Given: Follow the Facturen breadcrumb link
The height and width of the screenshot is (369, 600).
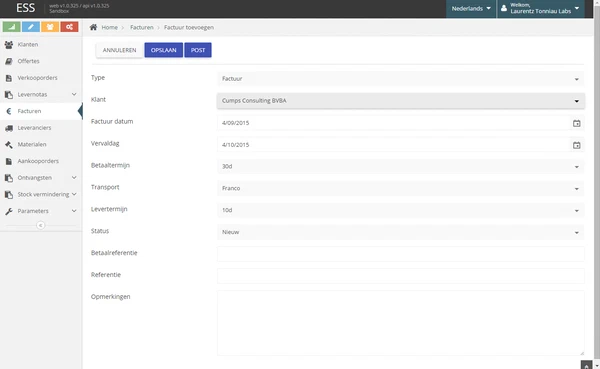Looking at the screenshot, I should coord(142,28).
